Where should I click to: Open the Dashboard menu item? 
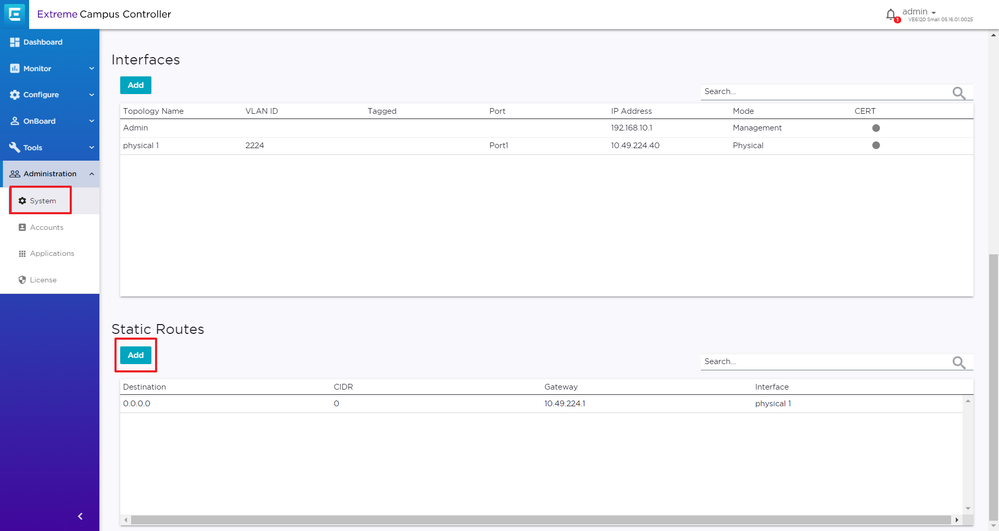(x=42, y=42)
